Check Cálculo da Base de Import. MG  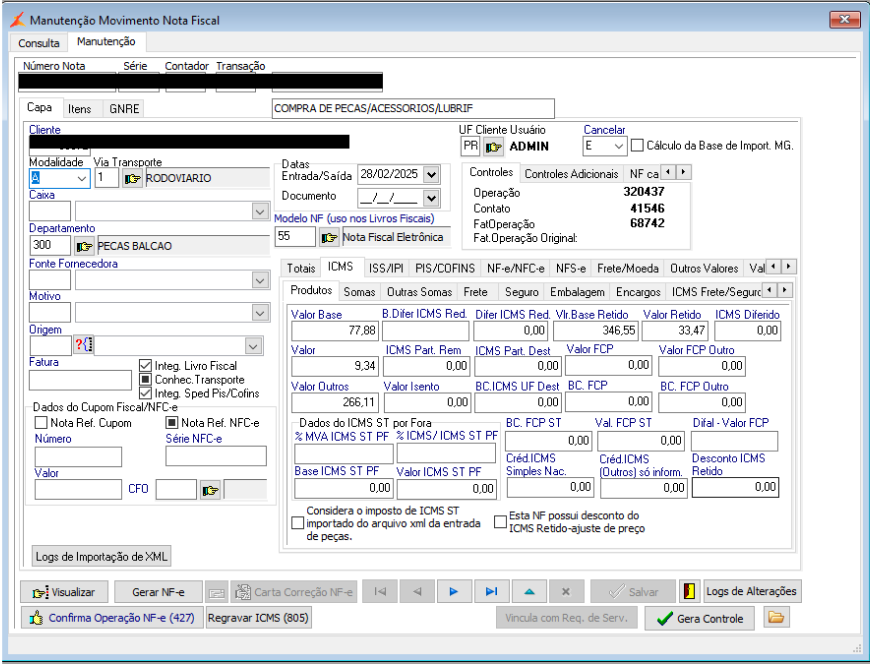pyautogui.click(x=637, y=146)
